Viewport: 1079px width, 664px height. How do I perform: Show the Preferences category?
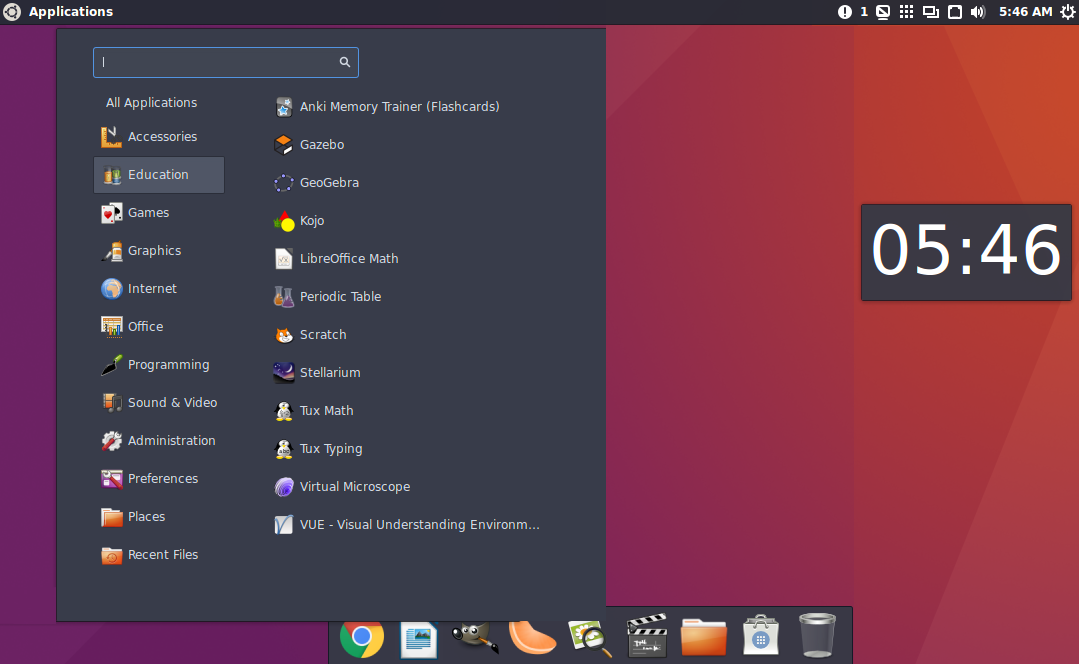pyautogui.click(x=159, y=478)
